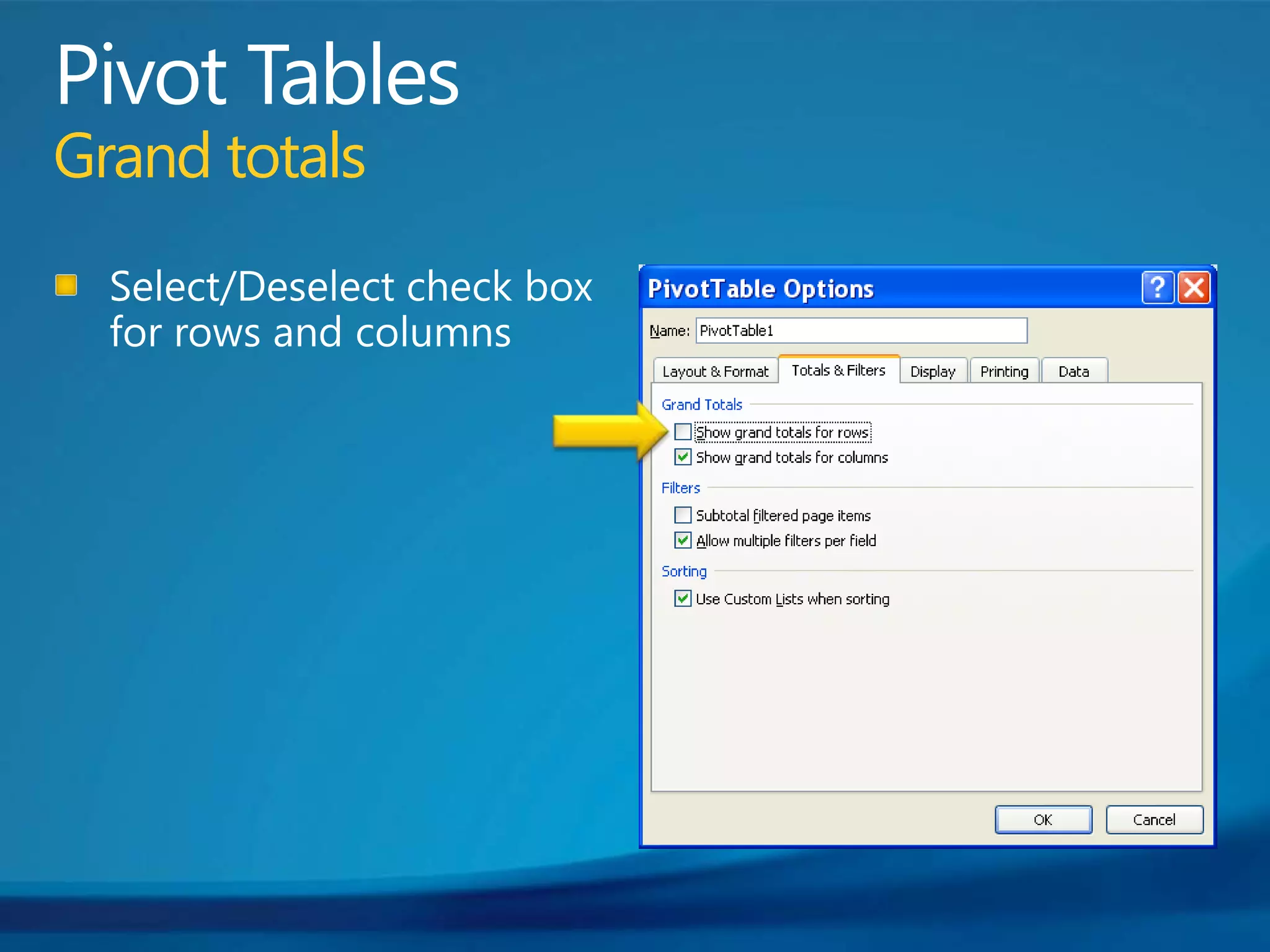Click the Name: label

[669, 330]
